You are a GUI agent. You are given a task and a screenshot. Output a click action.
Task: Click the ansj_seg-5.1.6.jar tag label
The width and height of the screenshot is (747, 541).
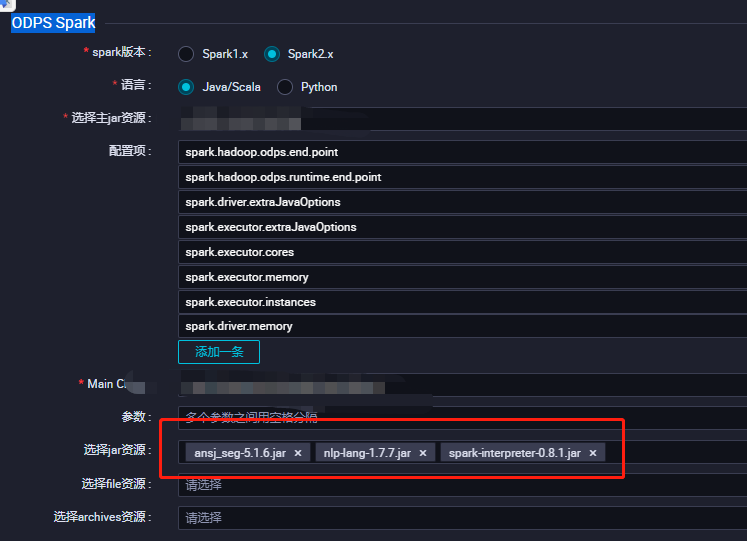coord(240,453)
